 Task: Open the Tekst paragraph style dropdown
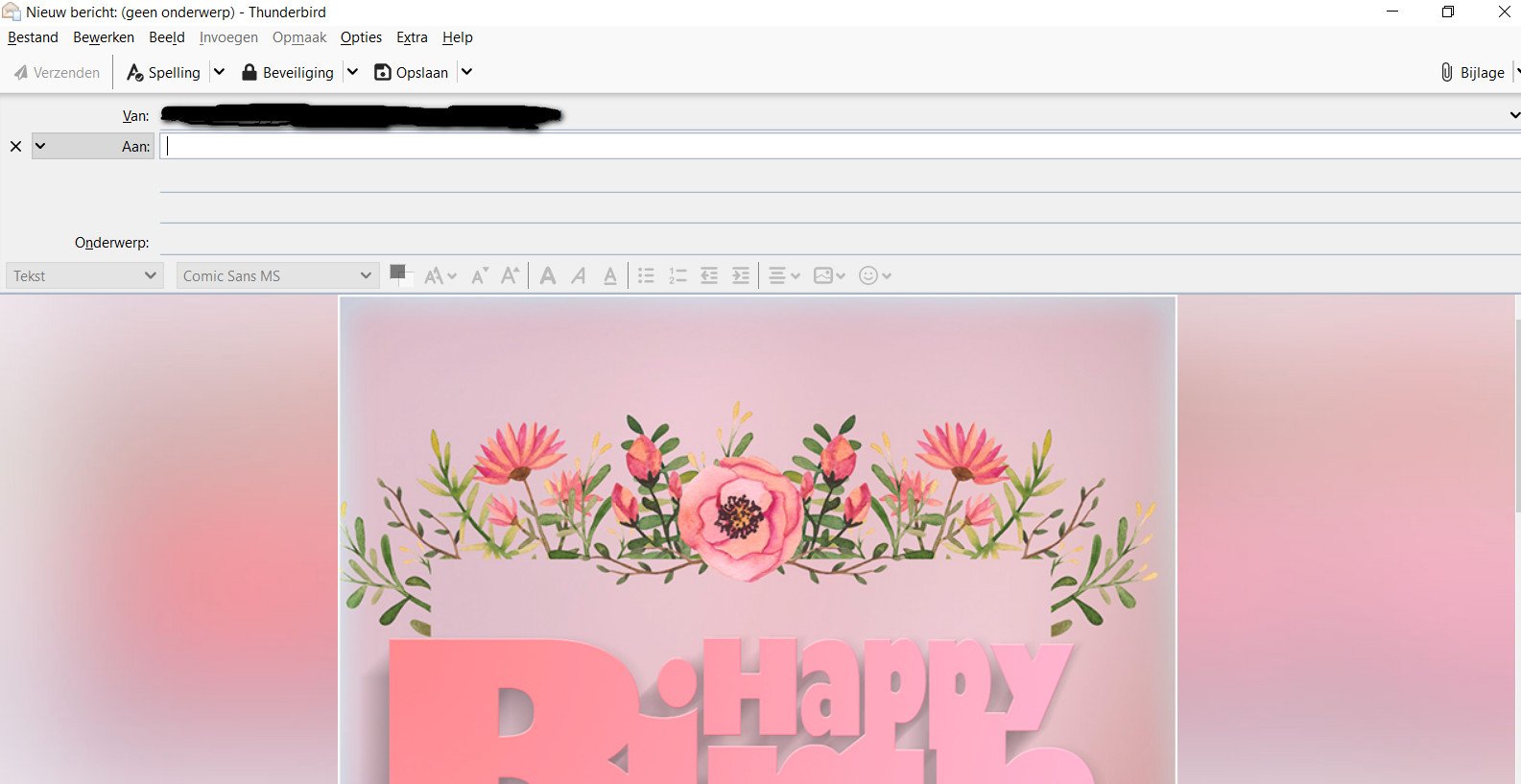pyautogui.click(x=84, y=275)
